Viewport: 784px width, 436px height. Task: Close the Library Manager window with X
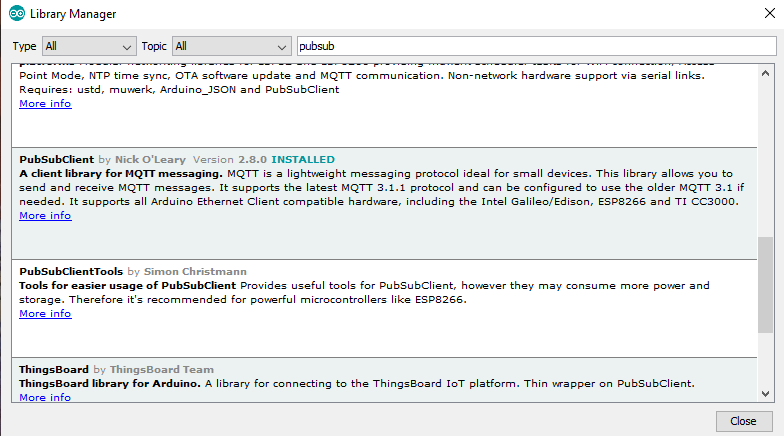pyautogui.click(x=770, y=14)
